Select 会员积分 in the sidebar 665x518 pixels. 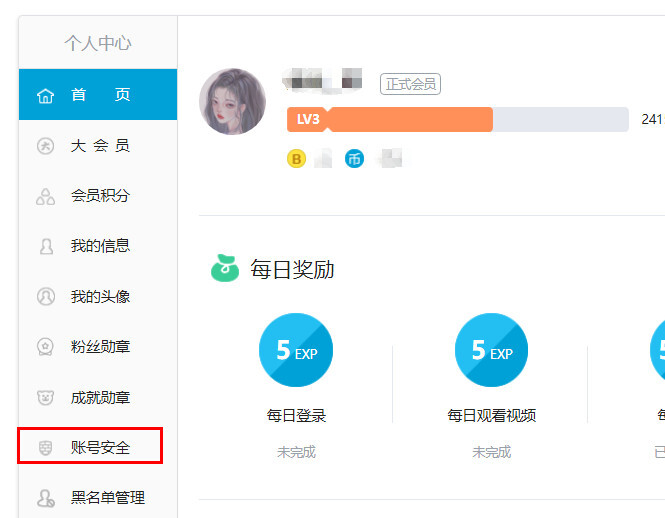coord(100,196)
